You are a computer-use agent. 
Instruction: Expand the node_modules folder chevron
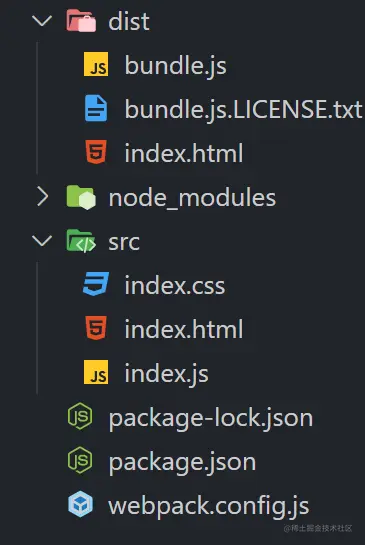click(43, 197)
